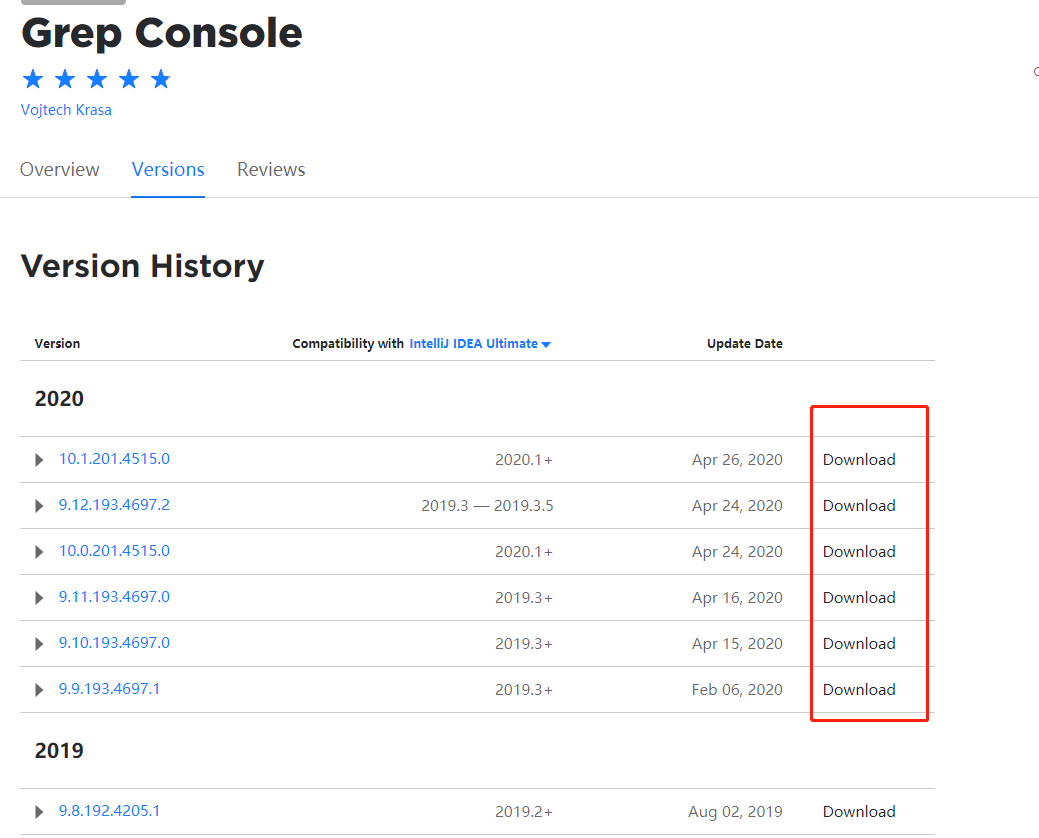Open the Overview tab
This screenshot has height=838, width=1039.
tap(60, 170)
